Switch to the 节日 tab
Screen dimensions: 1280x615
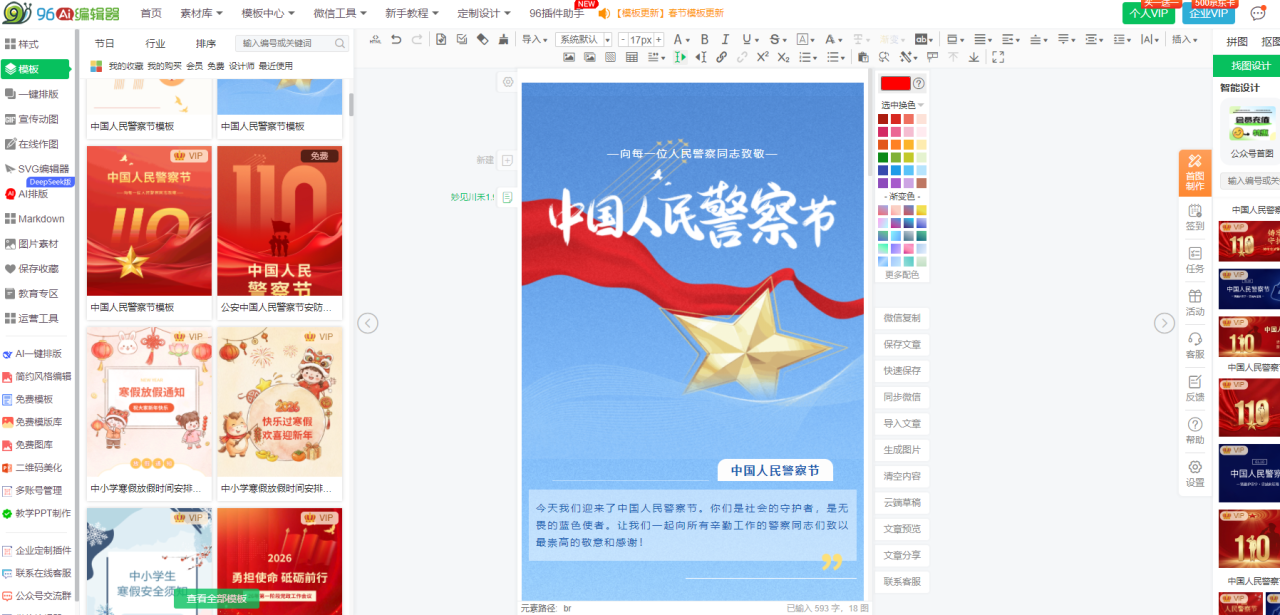pyautogui.click(x=105, y=44)
